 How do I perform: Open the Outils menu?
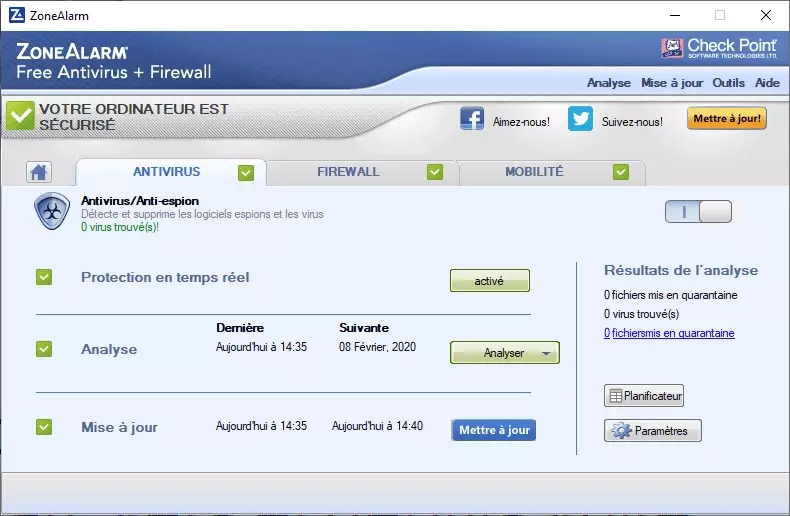[x=728, y=83]
